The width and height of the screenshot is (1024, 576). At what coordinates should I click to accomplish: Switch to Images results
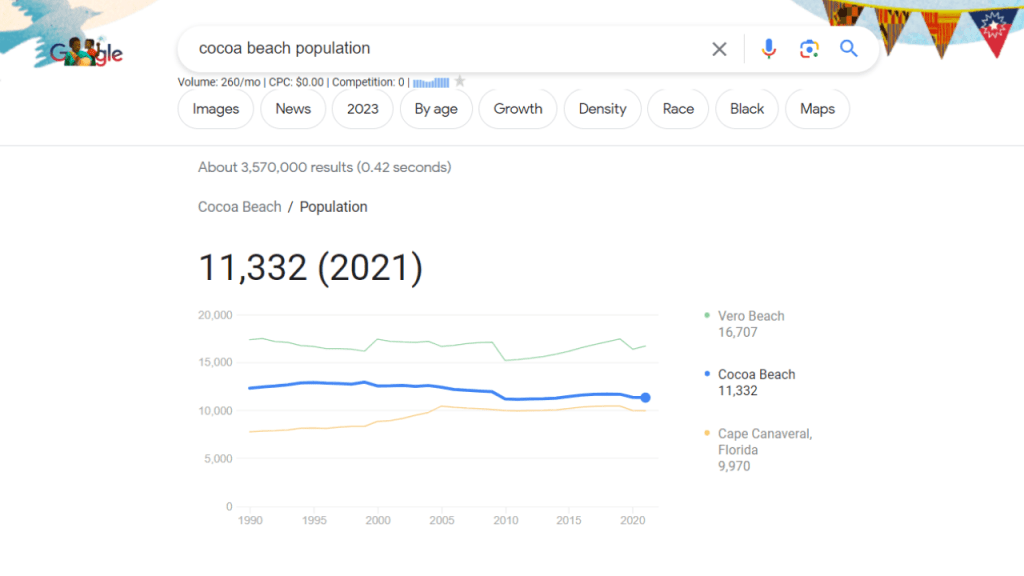click(214, 109)
